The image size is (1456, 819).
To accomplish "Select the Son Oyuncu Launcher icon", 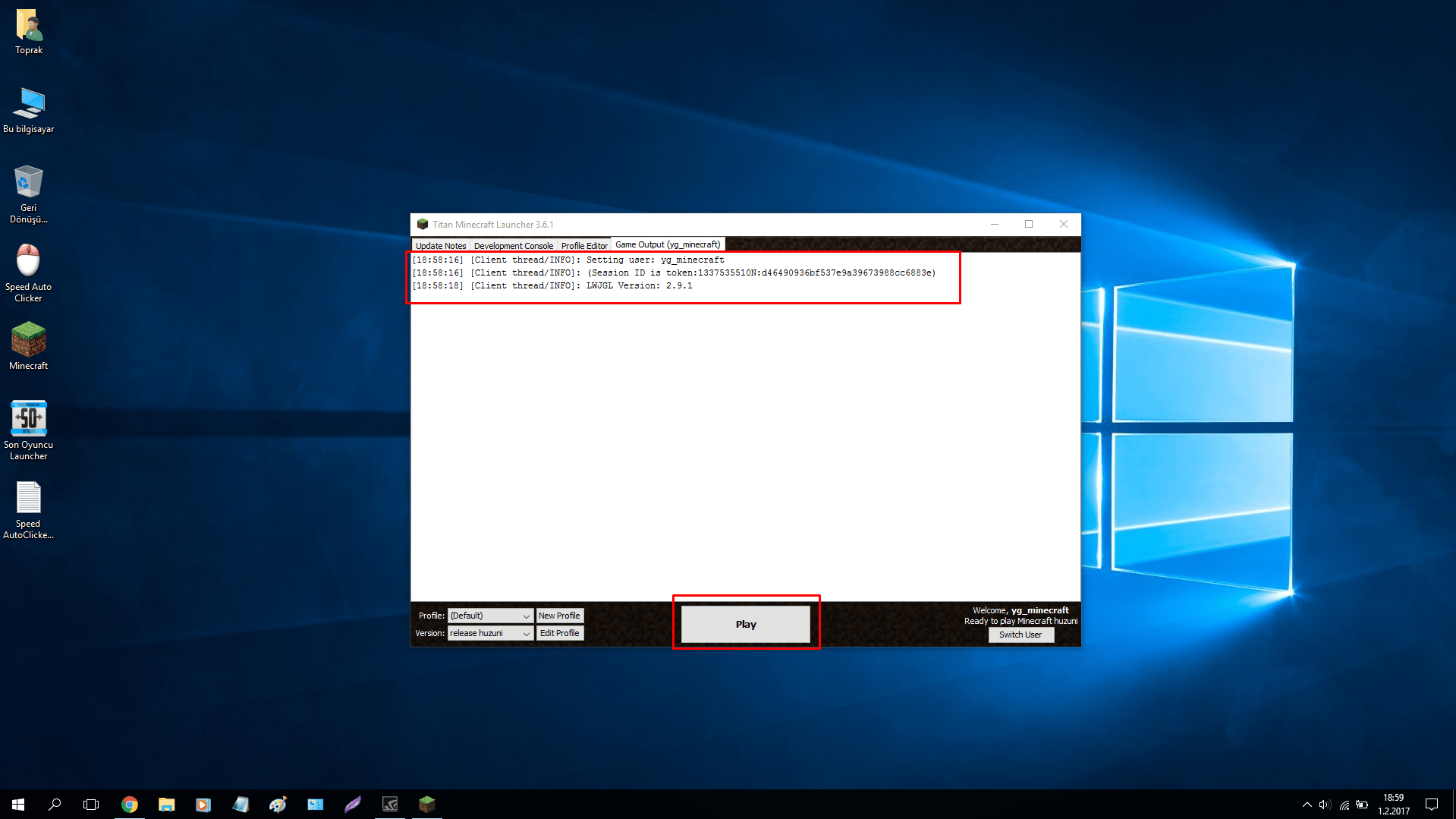I will click(29, 430).
